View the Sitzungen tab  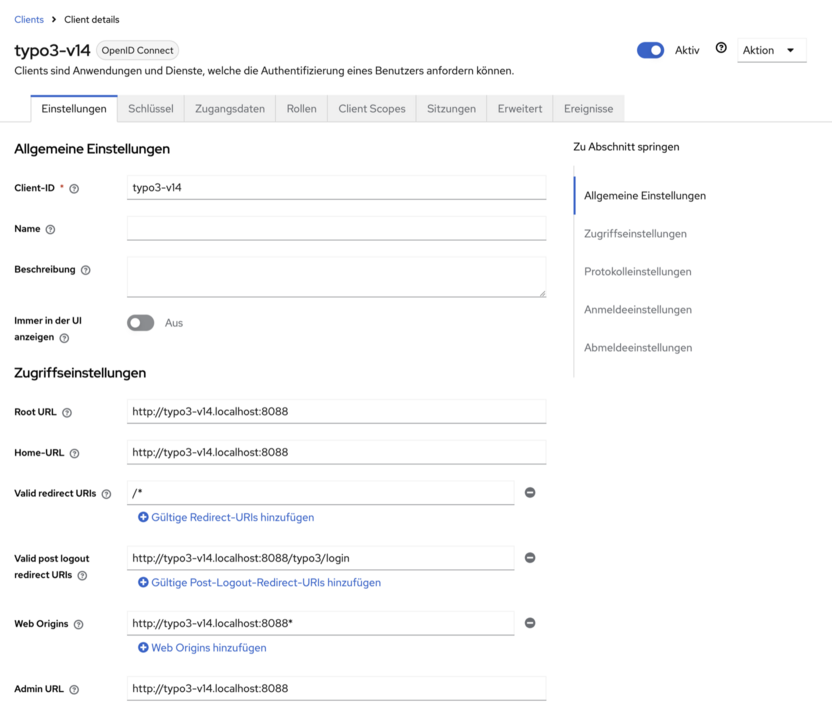tap(452, 109)
